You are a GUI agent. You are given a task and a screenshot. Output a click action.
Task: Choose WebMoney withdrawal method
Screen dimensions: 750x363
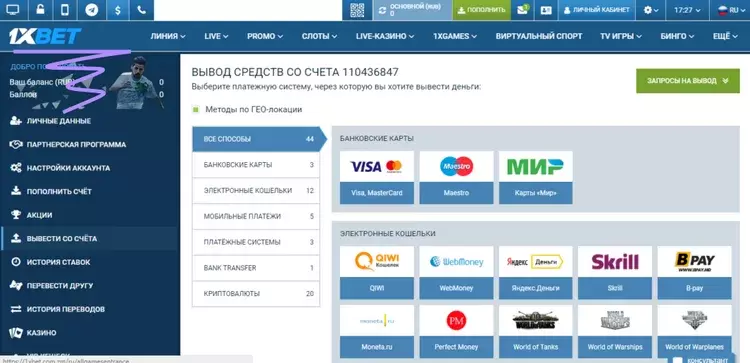coord(456,273)
